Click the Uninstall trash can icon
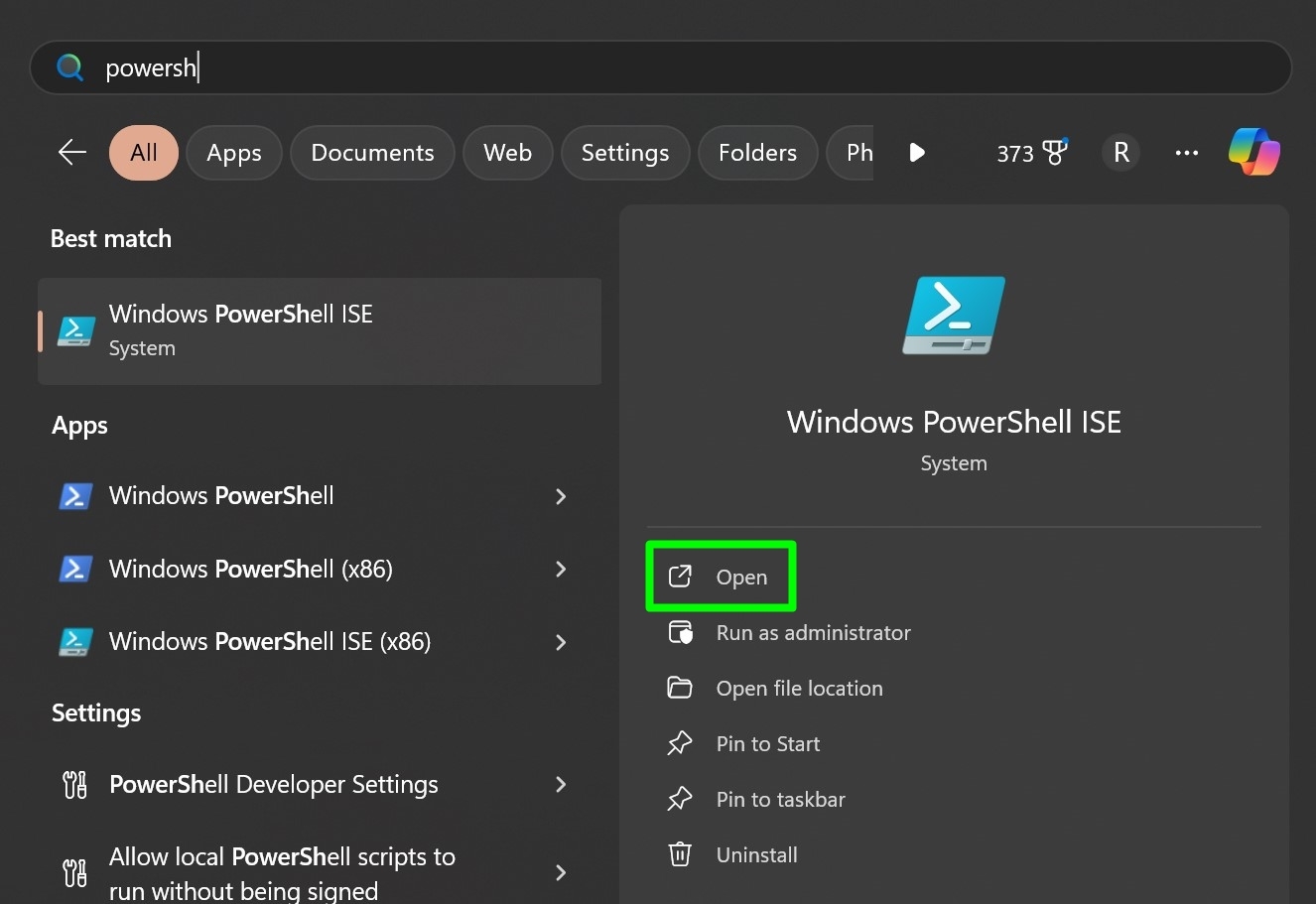Viewport: 1316px width, 904px height. tap(680, 854)
